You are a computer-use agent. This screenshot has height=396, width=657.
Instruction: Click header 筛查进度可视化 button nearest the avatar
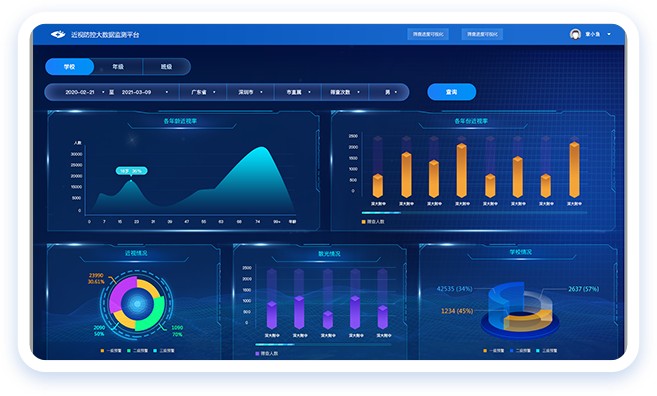coord(482,34)
